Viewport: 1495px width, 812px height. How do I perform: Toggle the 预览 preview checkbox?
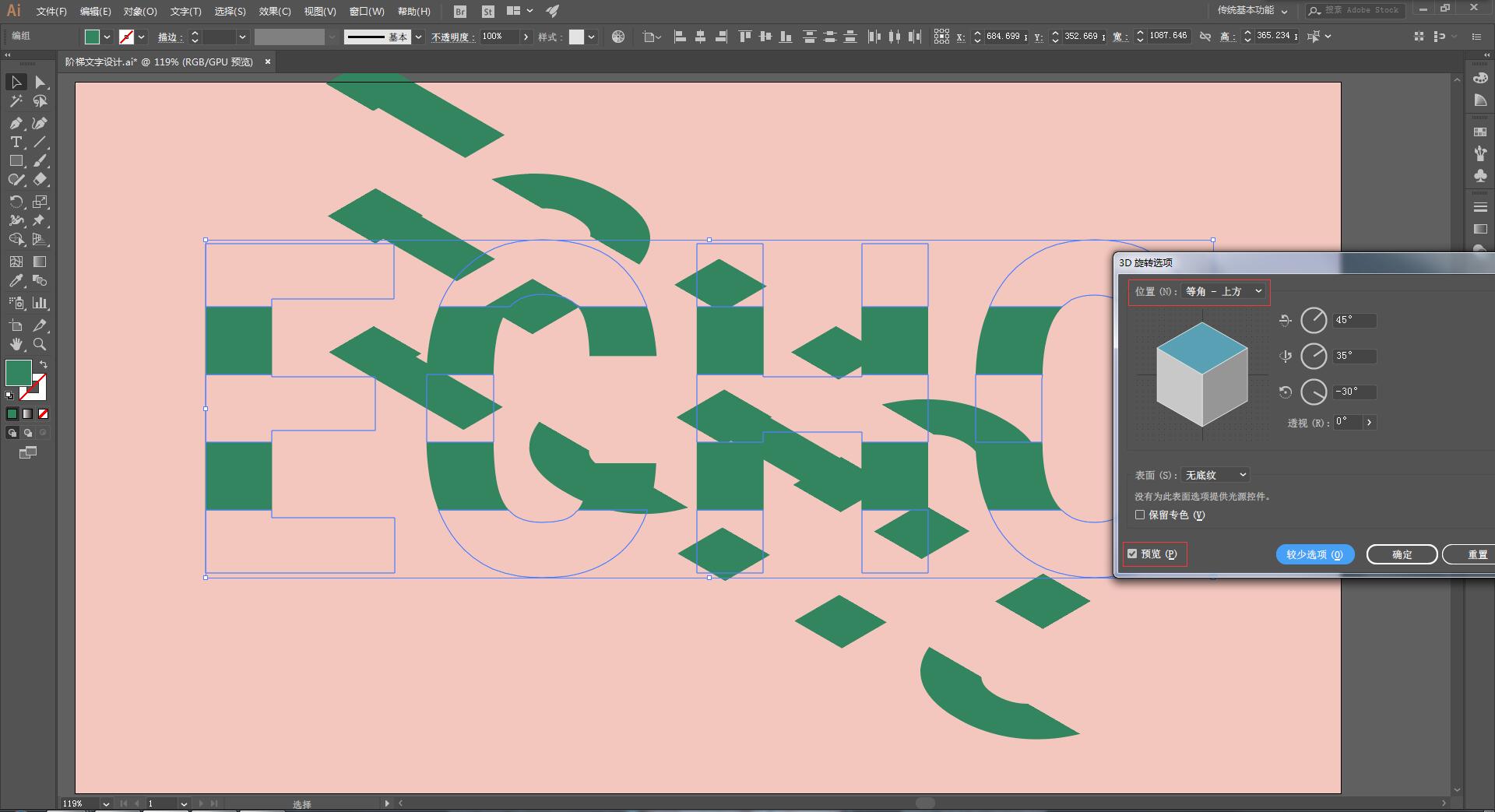pyautogui.click(x=1132, y=554)
